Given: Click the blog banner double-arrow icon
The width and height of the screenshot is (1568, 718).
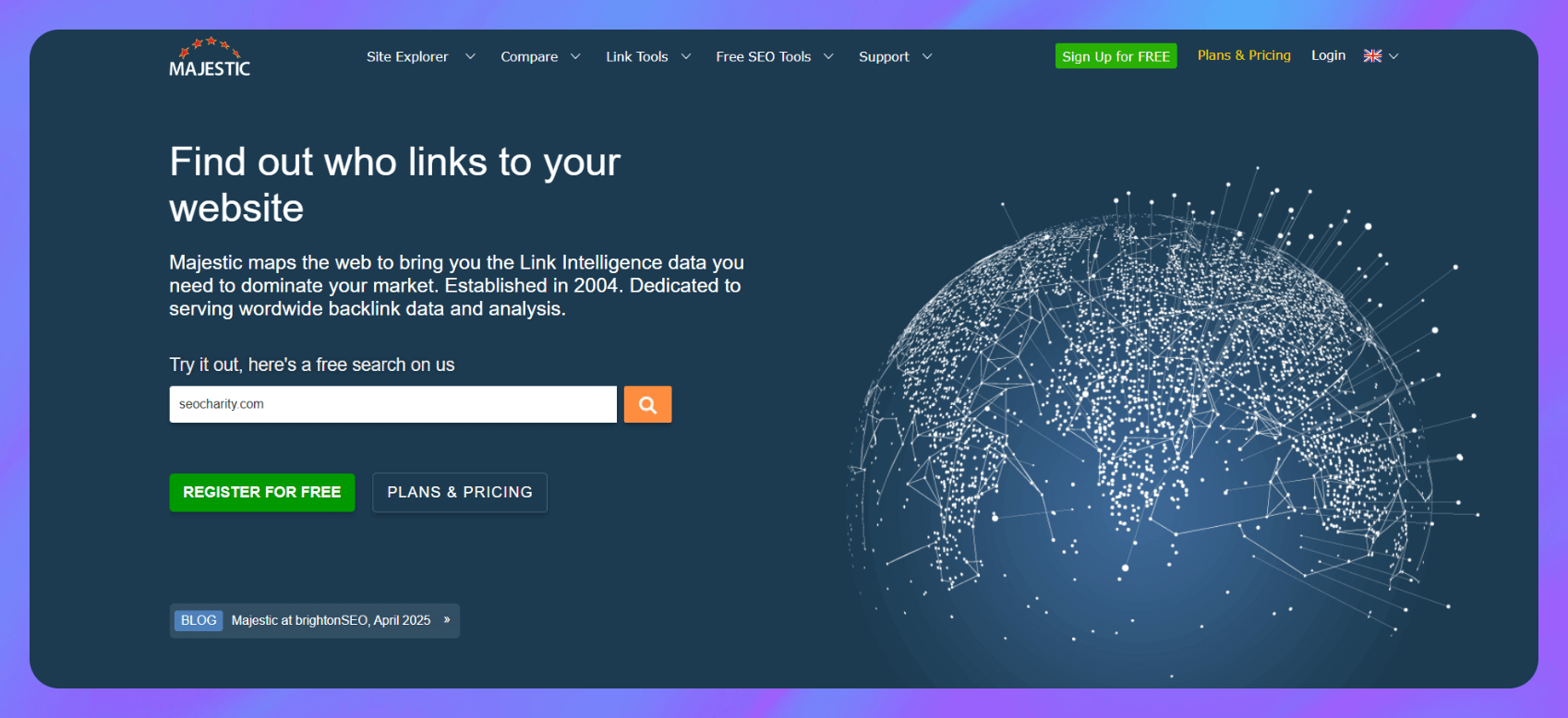Looking at the screenshot, I should tap(447, 620).
